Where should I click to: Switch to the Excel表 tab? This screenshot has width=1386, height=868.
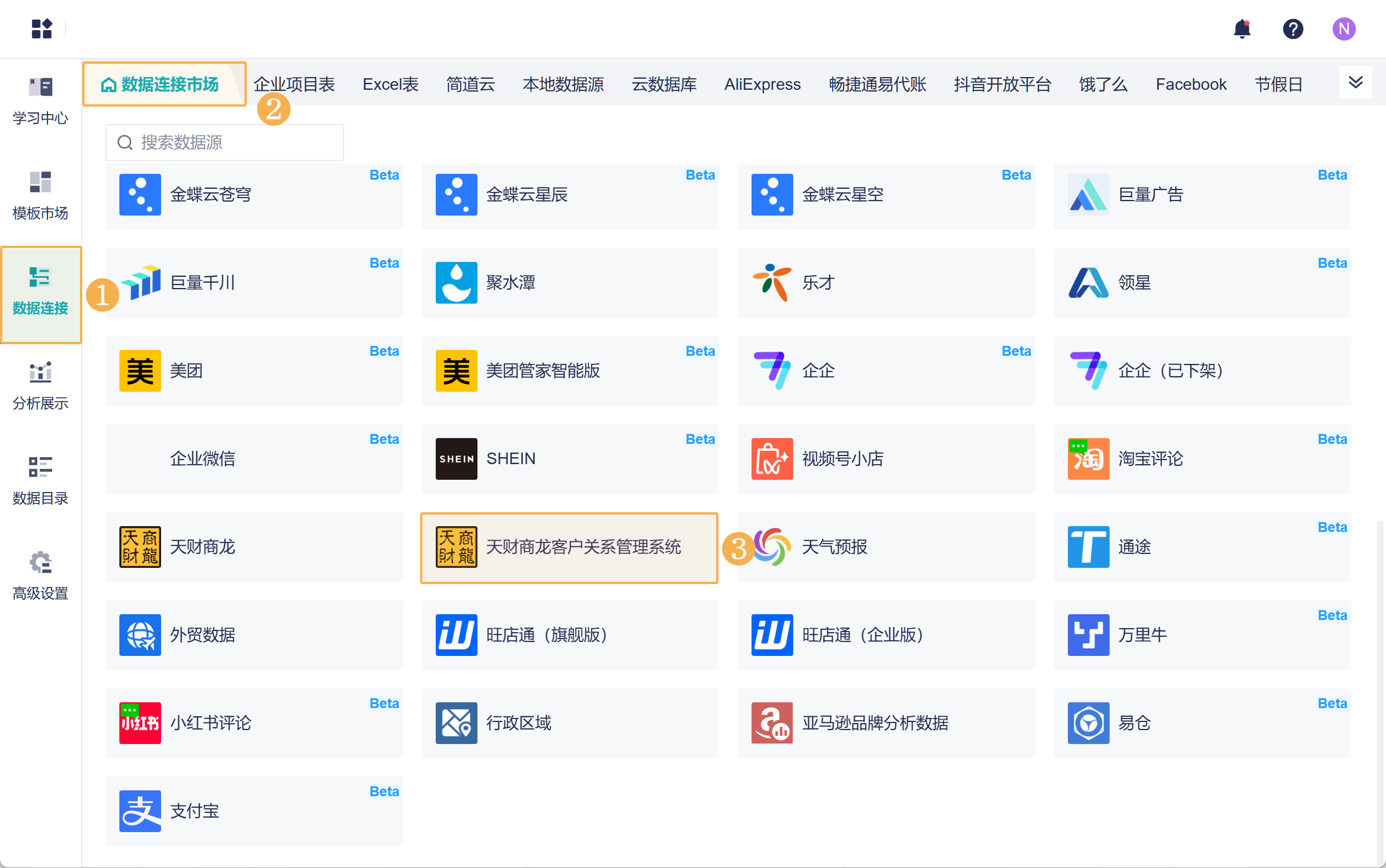click(391, 85)
